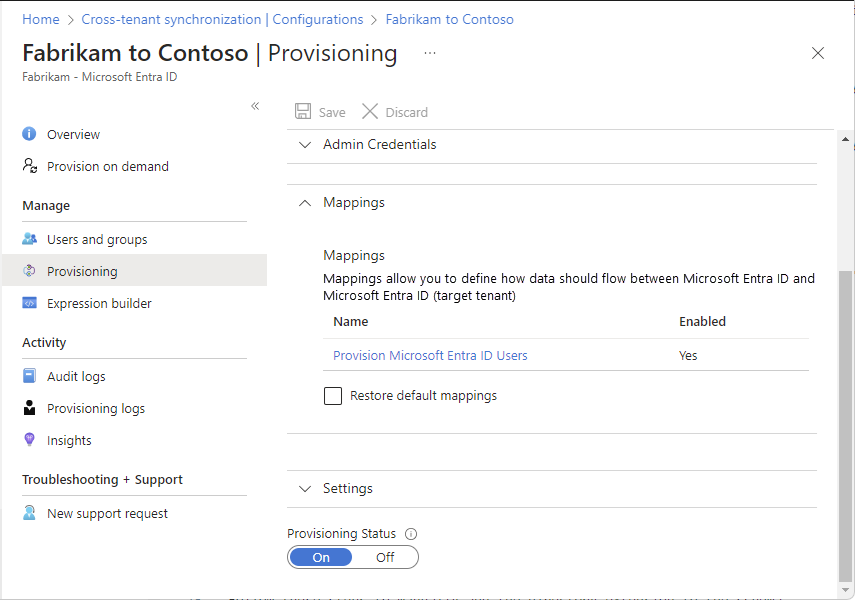Click the New support request icon
This screenshot has width=855, height=600.
tap(29, 513)
